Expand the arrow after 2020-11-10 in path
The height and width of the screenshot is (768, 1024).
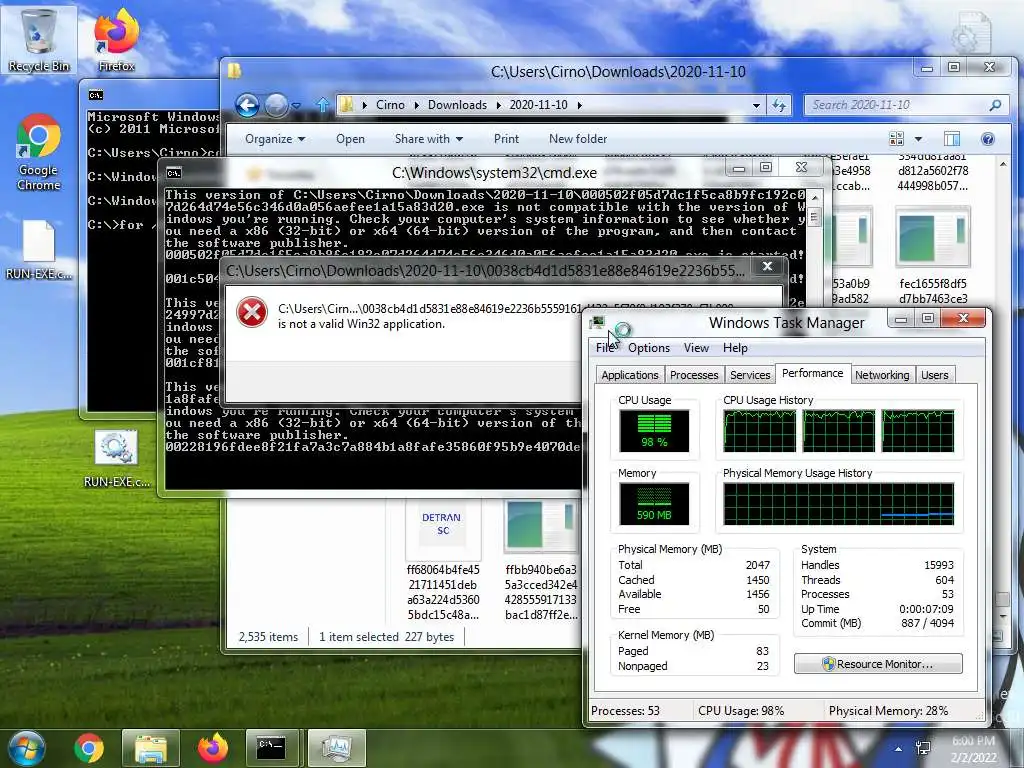coord(579,105)
